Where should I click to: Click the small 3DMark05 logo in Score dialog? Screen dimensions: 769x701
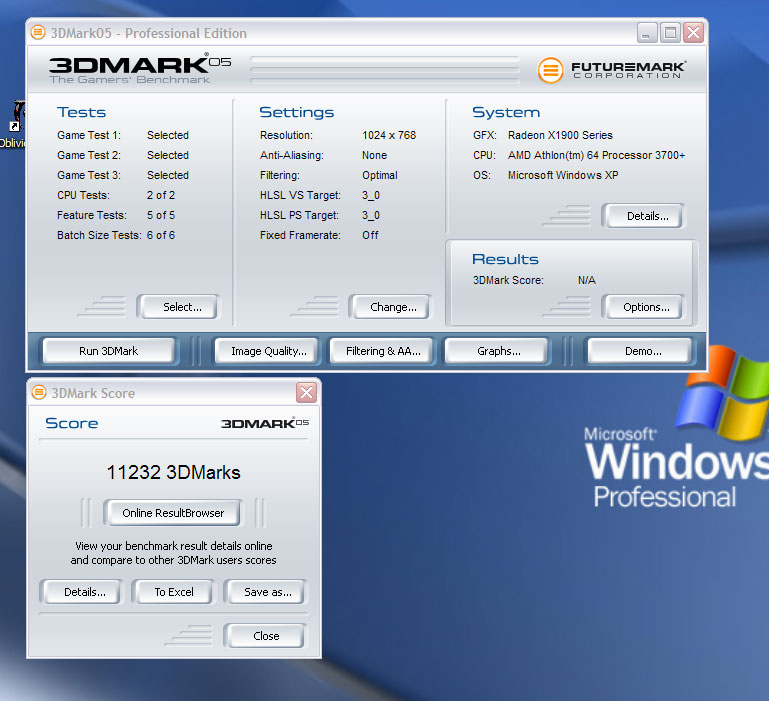click(265, 423)
